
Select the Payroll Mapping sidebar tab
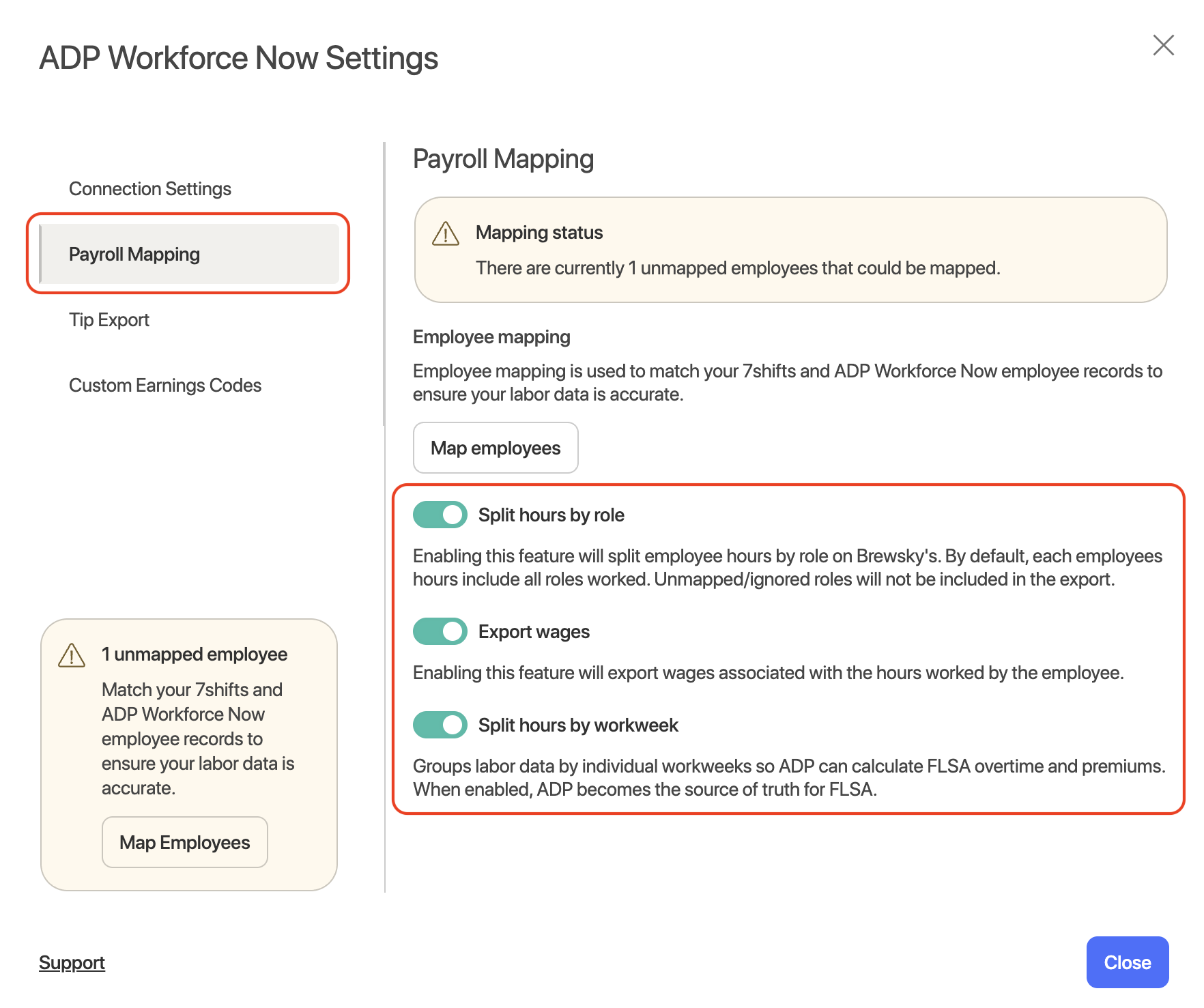click(134, 255)
